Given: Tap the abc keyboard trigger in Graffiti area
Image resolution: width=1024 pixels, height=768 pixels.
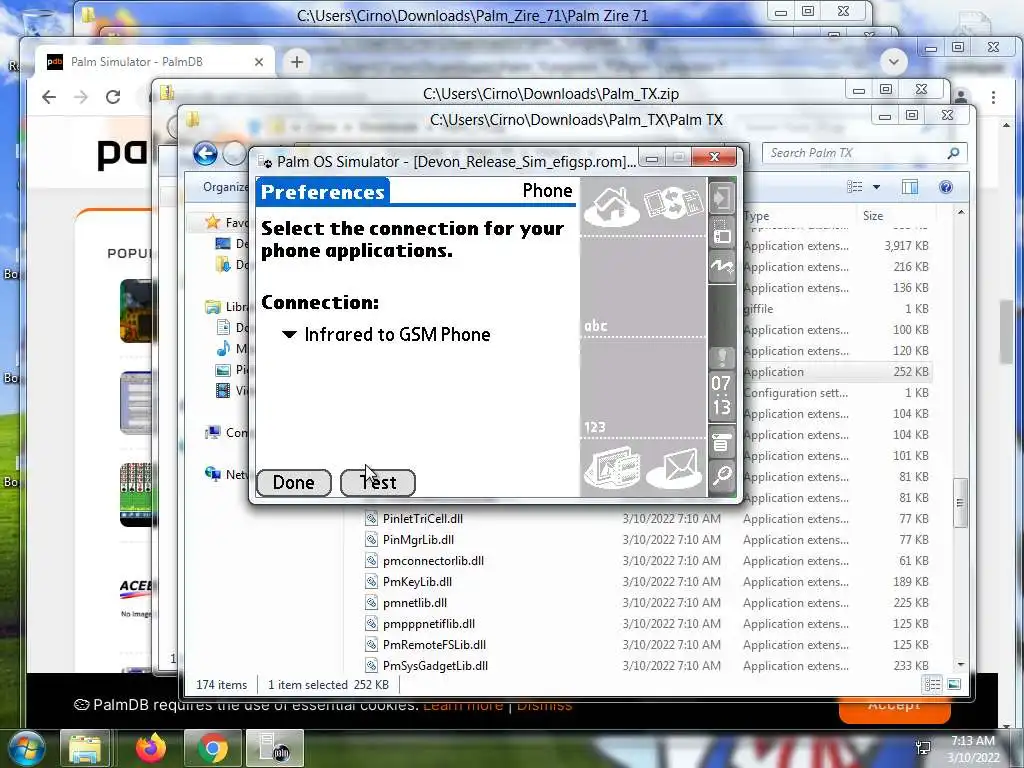Looking at the screenshot, I should point(596,325).
